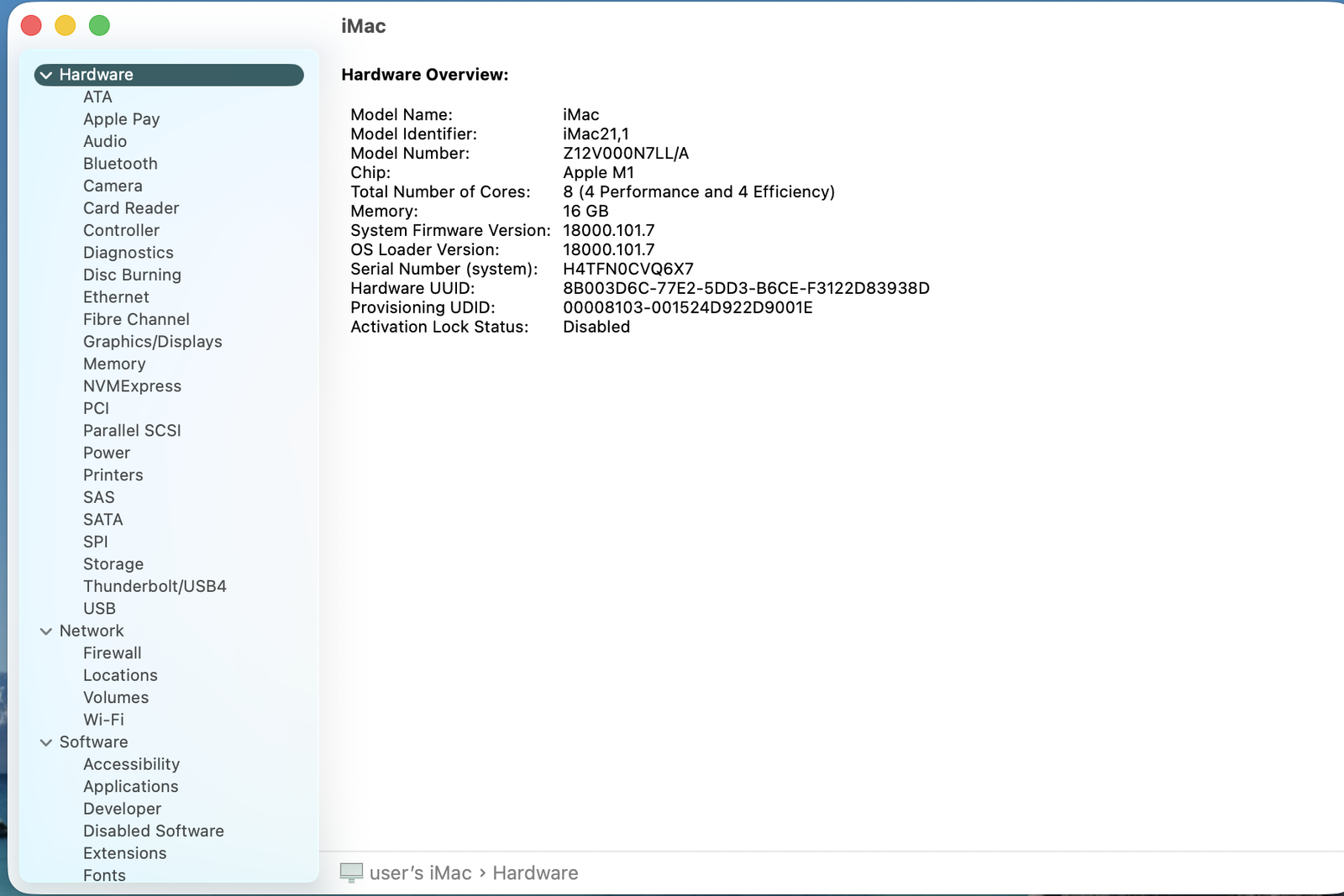Open Graphics/Displays hardware info

click(x=152, y=342)
